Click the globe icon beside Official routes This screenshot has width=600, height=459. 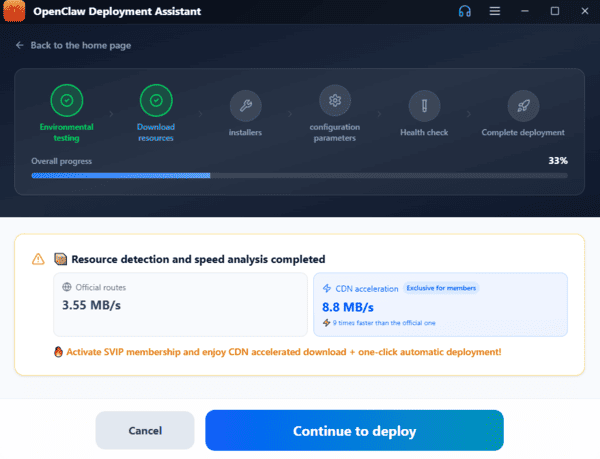click(67, 288)
